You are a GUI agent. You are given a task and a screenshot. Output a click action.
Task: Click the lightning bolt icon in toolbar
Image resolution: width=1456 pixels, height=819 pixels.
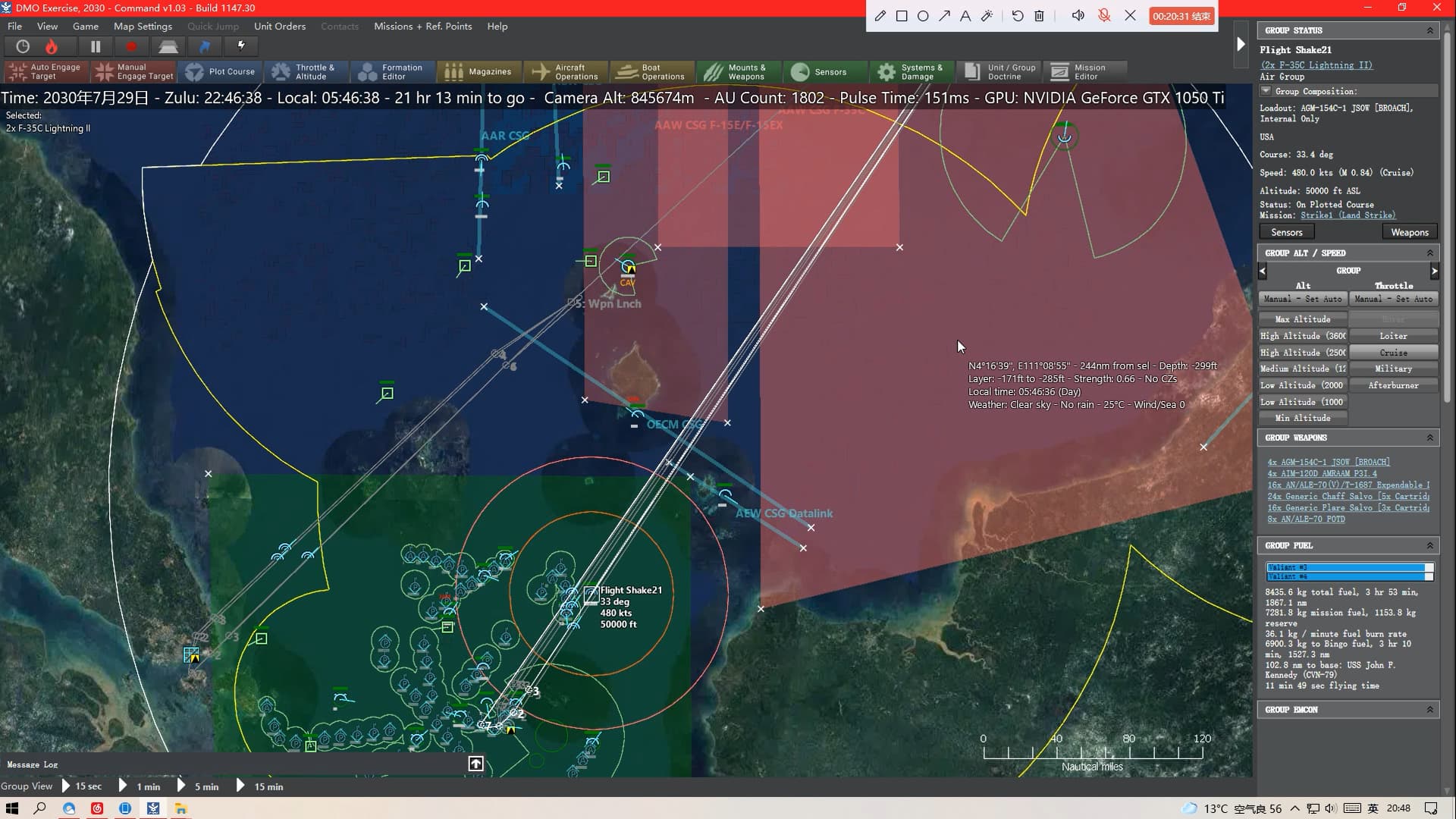[241, 47]
